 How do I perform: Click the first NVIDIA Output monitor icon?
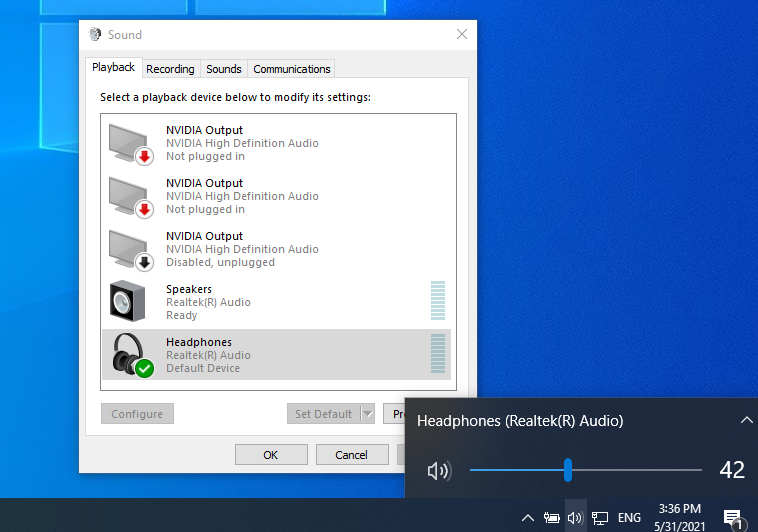131,144
